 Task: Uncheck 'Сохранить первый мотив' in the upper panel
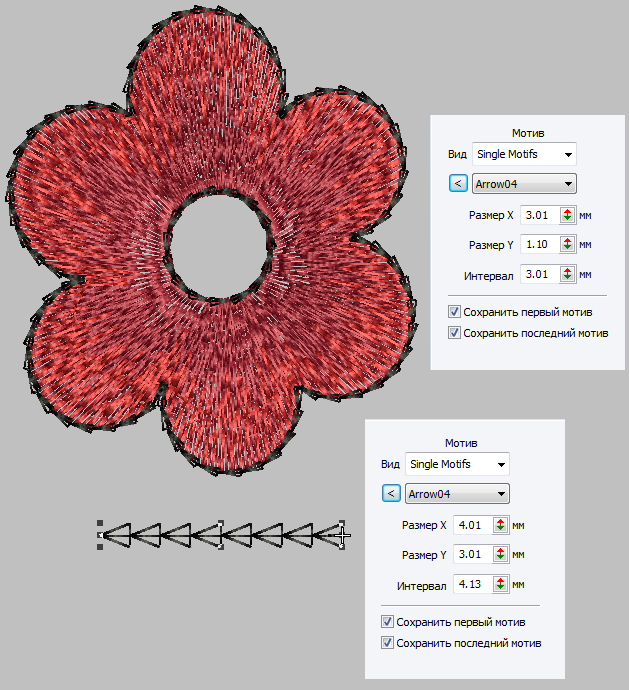point(455,312)
